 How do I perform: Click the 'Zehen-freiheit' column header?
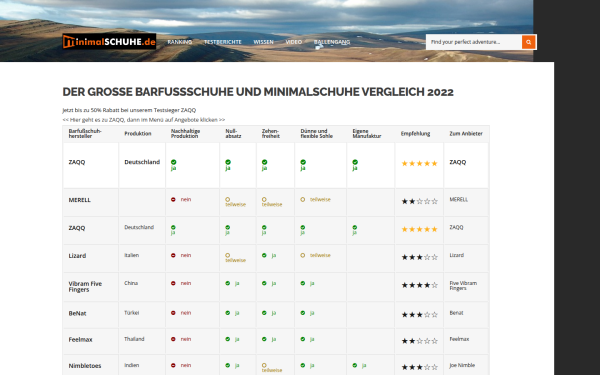click(271, 134)
